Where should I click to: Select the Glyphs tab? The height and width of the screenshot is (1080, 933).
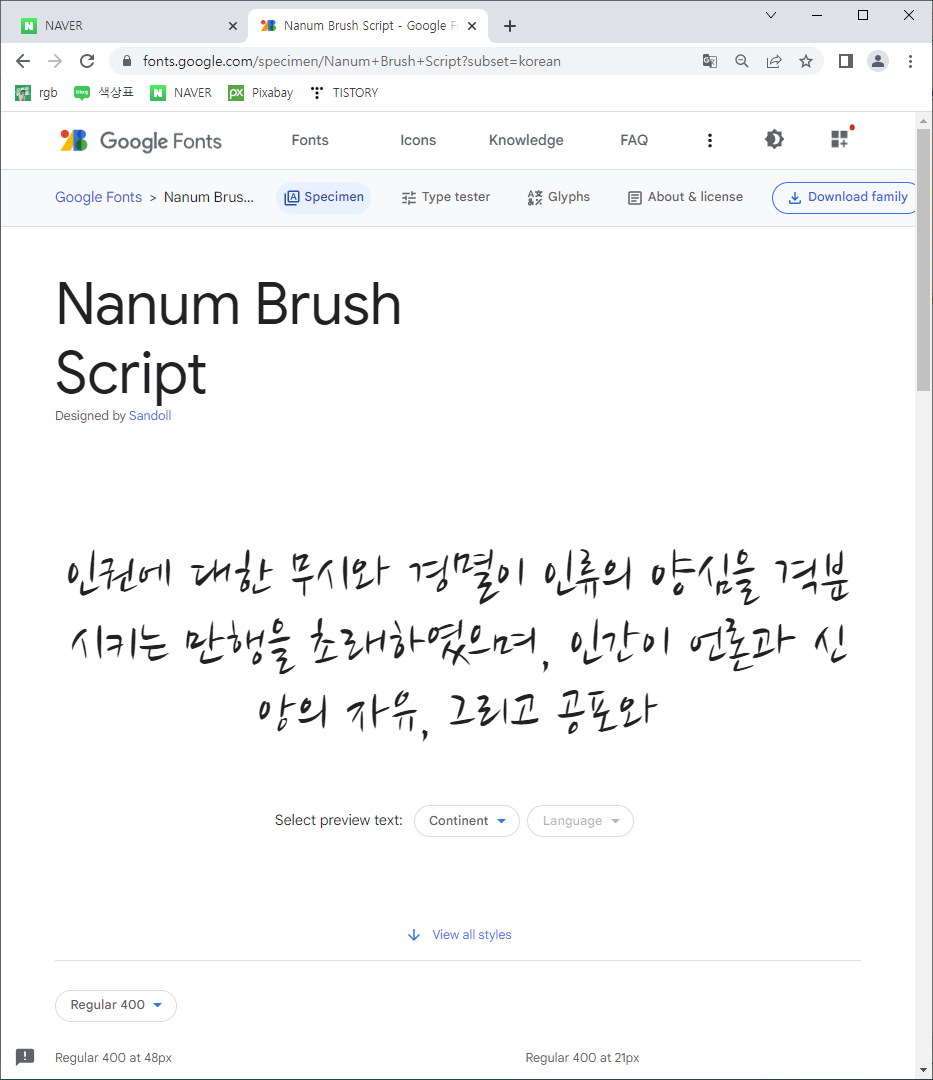[x=558, y=198]
